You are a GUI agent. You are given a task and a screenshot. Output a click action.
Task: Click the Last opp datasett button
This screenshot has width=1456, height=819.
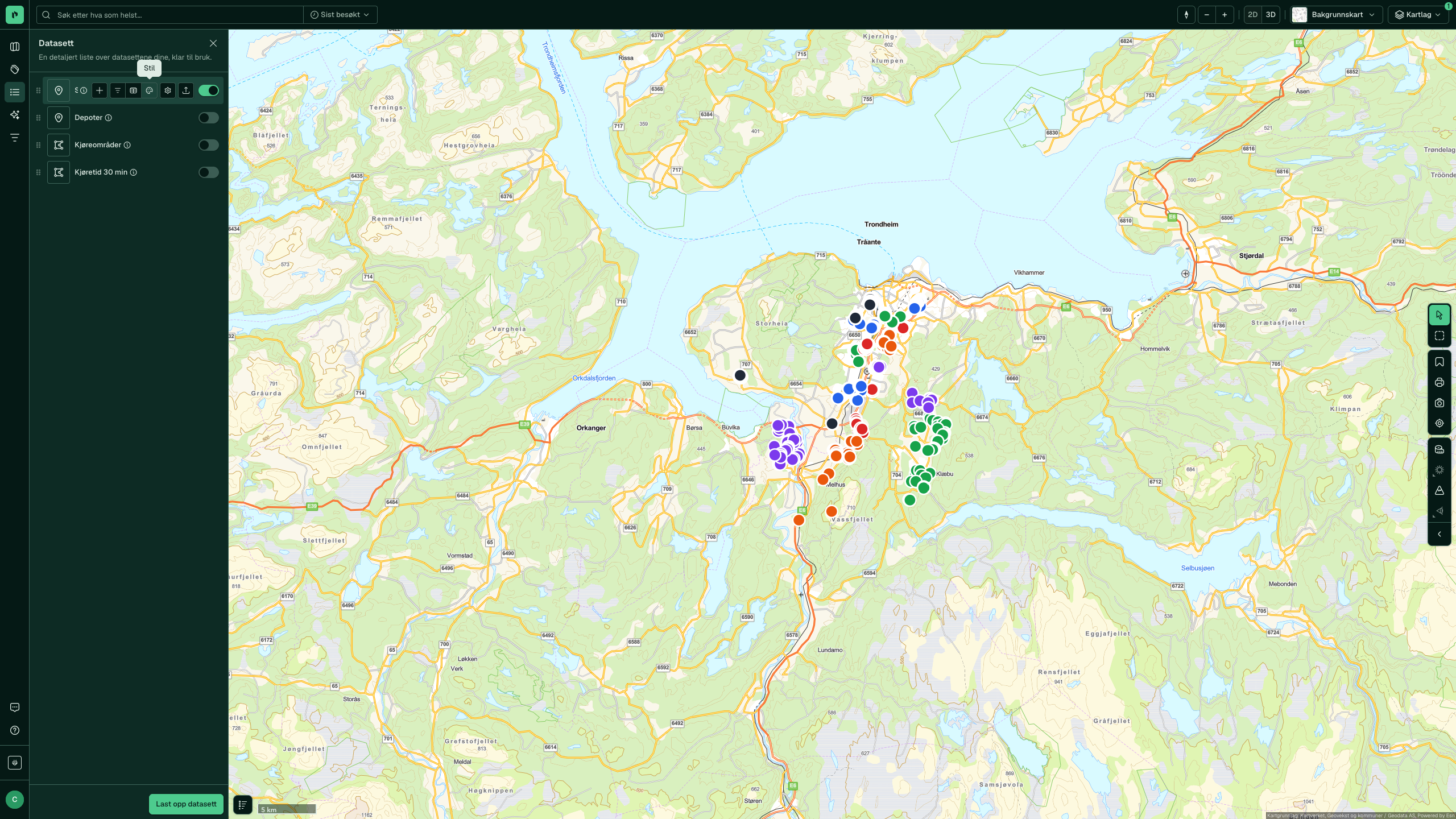186,804
